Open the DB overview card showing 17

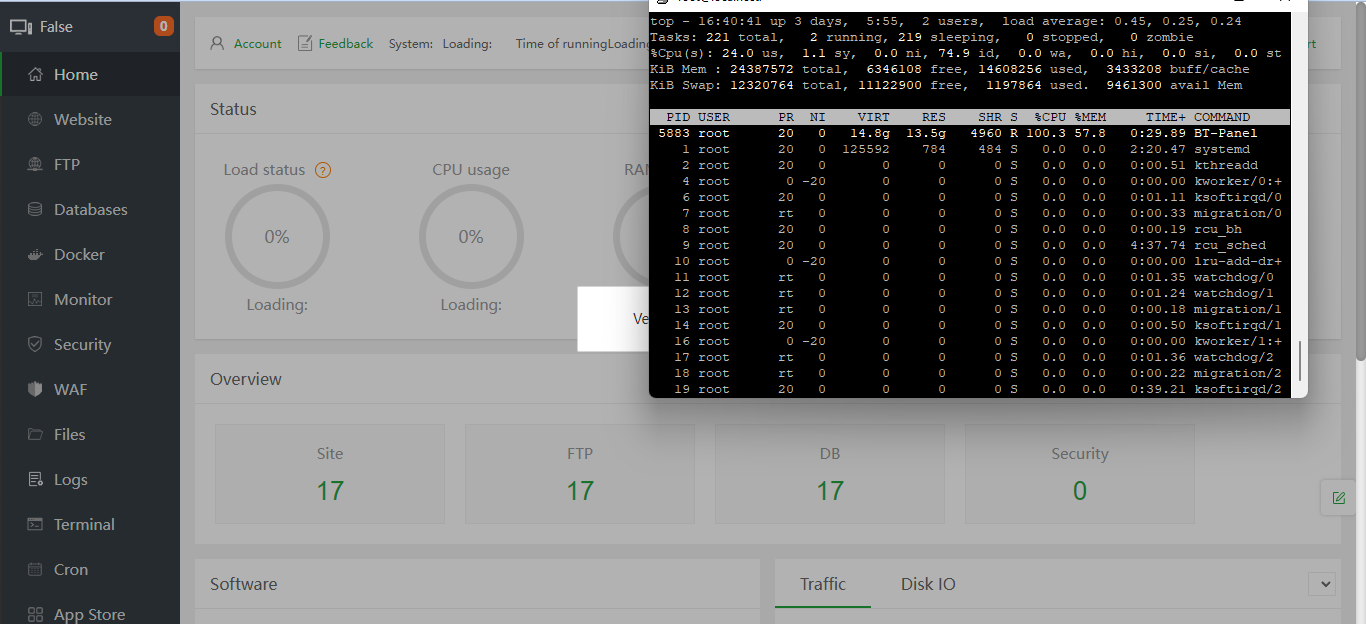click(x=830, y=474)
